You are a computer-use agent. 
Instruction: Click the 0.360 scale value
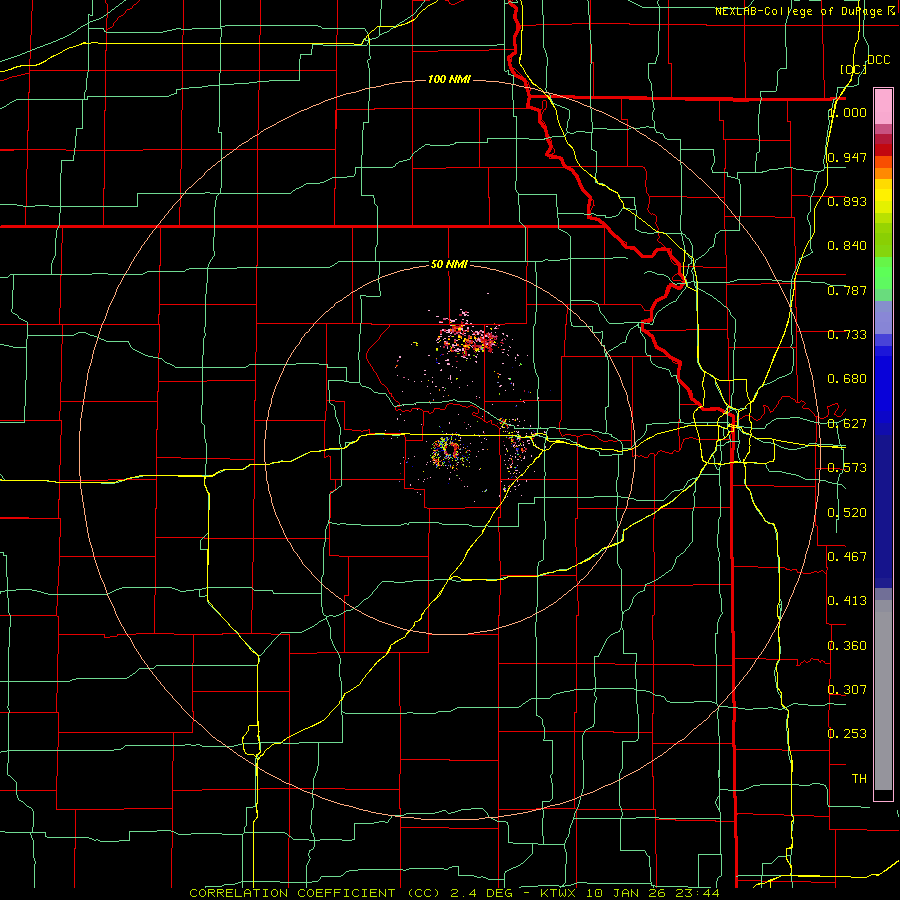pyautogui.click(x=847, y=646)
